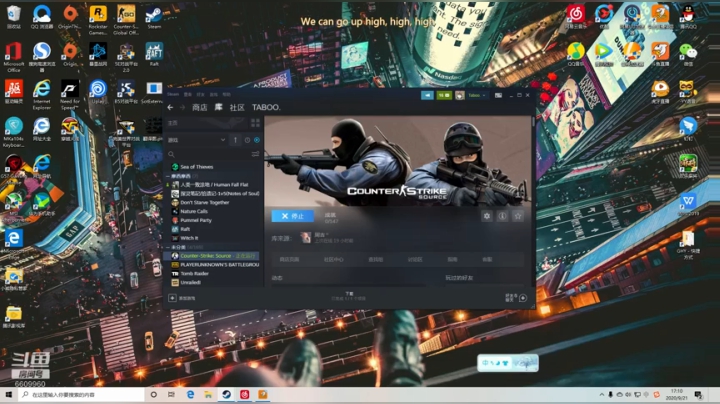This screenshot has width=720, height=404.
Task: Open the green friends/messages button in Steam header
Action: pyautogui.click(x=444, y=95)
